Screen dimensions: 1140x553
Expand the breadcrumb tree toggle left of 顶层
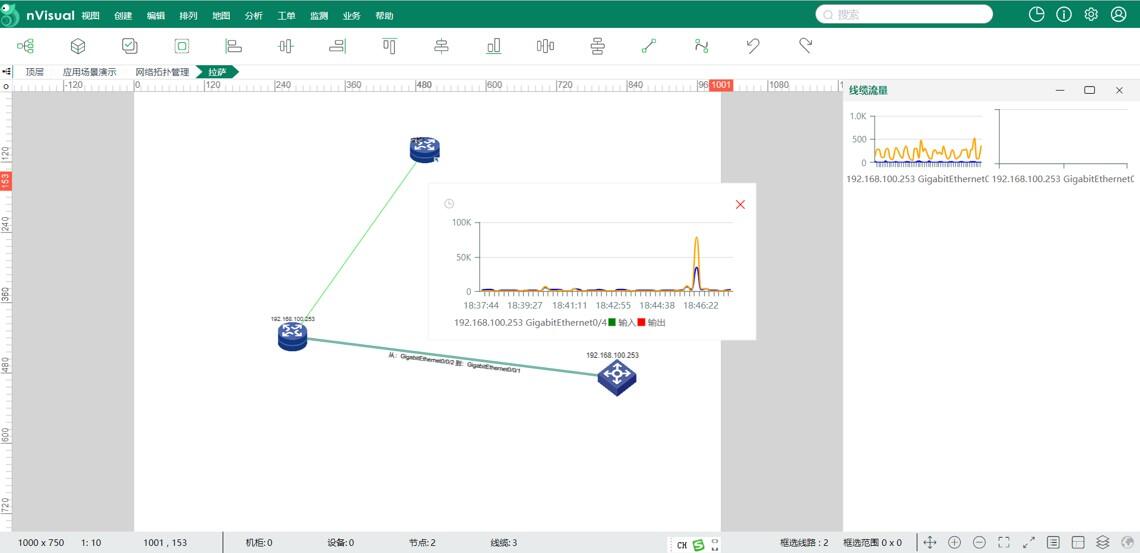click(x=7, y=72)
